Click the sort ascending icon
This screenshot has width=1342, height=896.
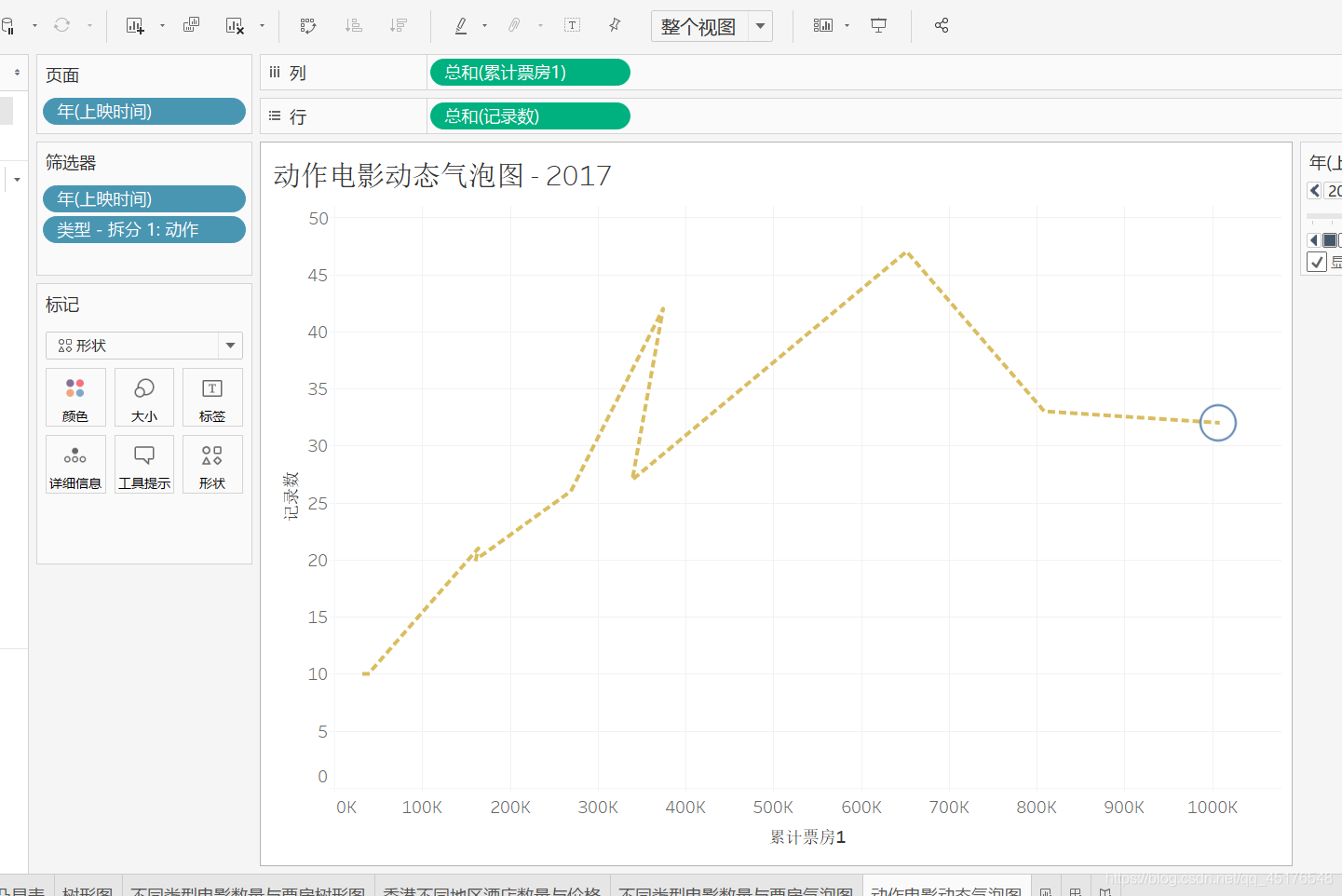(x=354, y=25)
